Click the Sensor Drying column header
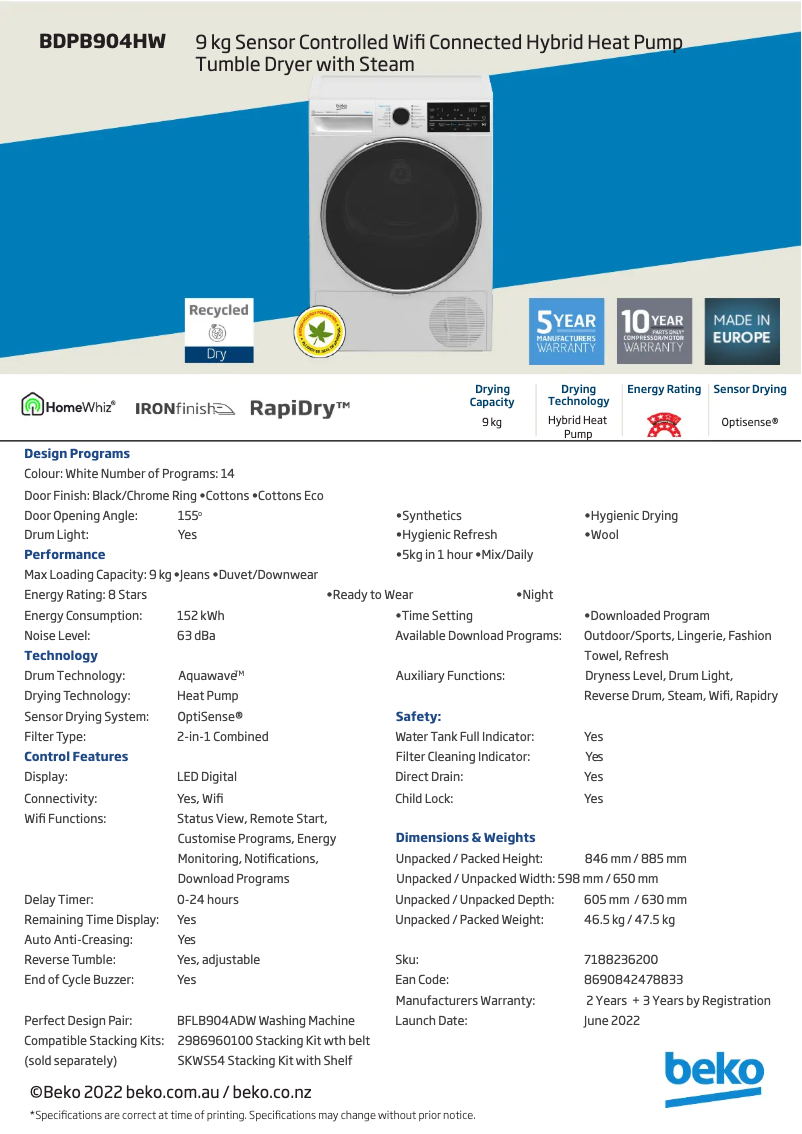 point(749,390)
